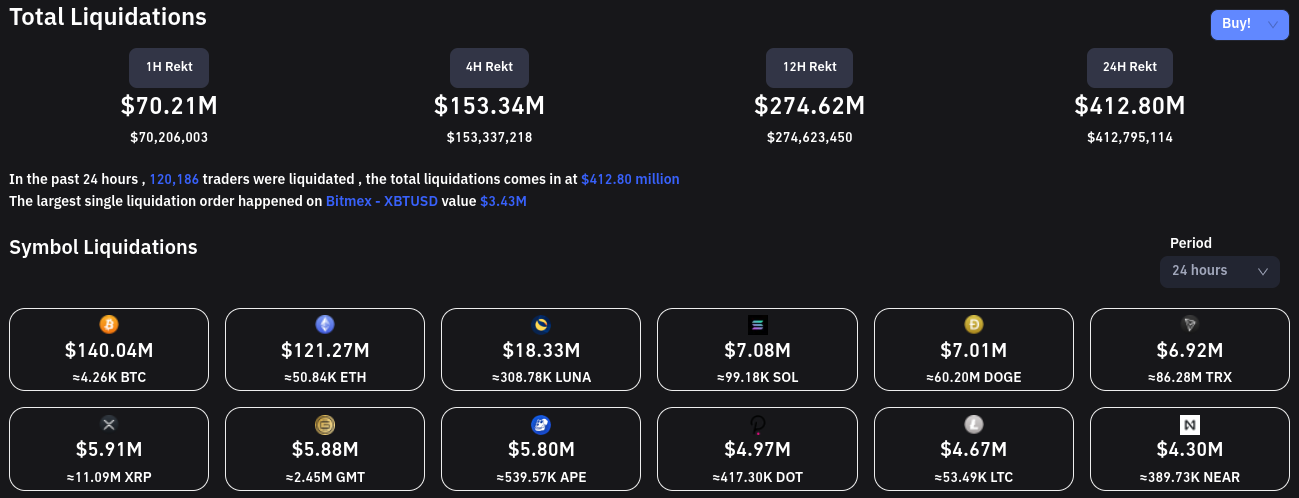The height and width of the screenshot is (498, 1299).
Task: Click the NEAR protocol icon
Action: point(1190,424)
